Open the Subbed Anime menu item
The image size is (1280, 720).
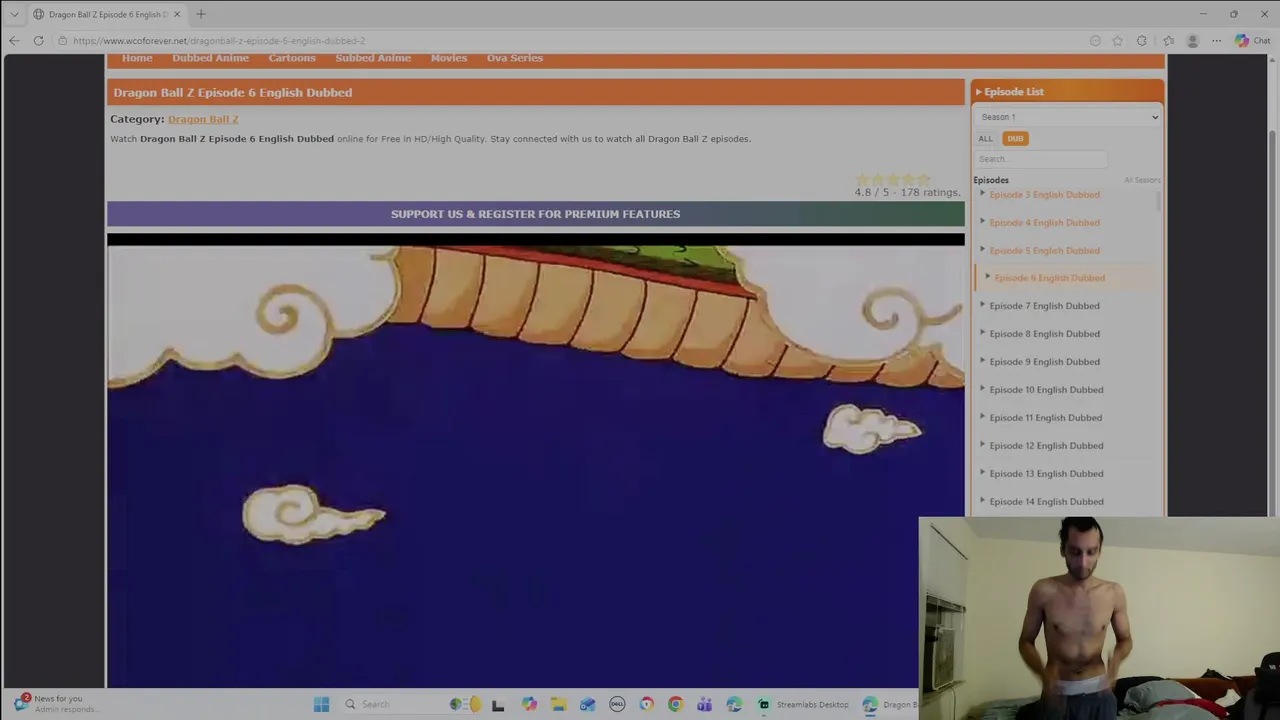point(373,58)
